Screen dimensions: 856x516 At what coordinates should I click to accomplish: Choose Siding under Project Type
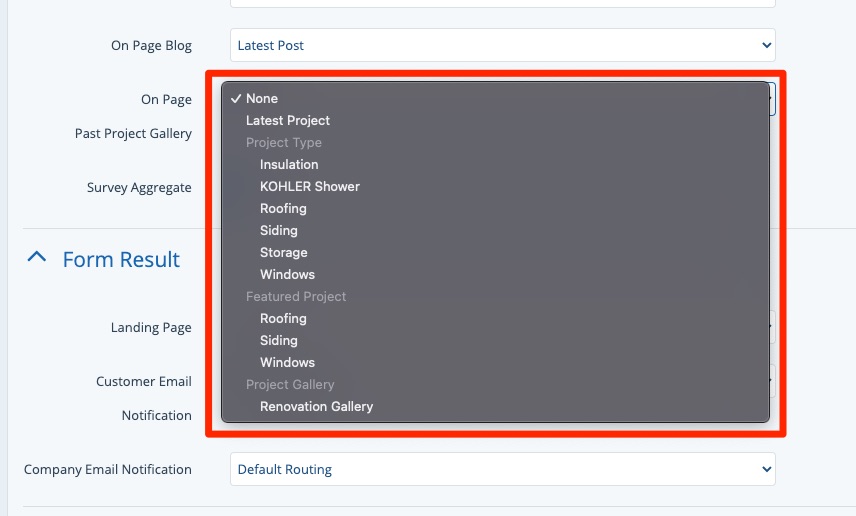[x=279, y=230]
